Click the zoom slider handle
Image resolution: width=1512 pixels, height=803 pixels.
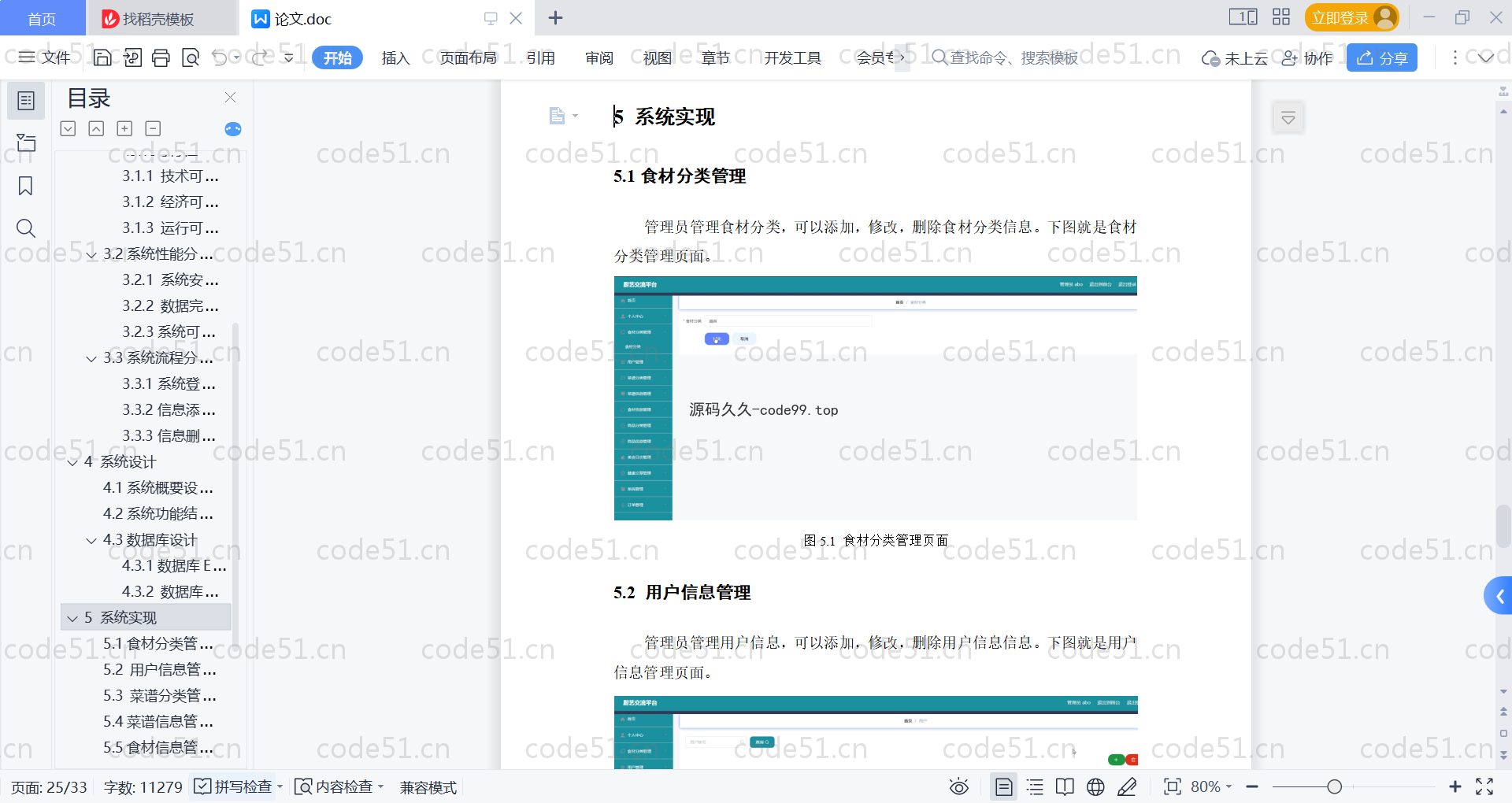pos(1334,786)
